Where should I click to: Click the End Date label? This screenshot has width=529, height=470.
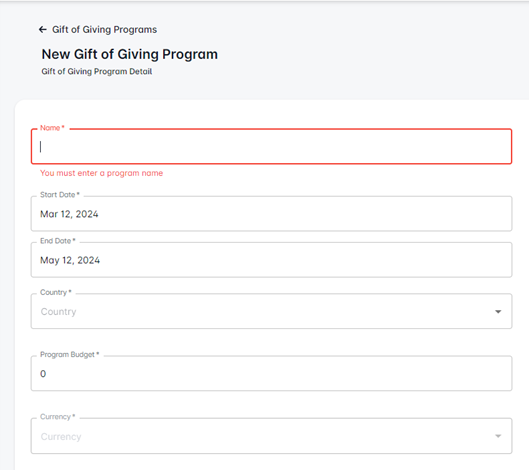(x=58, y=241)
